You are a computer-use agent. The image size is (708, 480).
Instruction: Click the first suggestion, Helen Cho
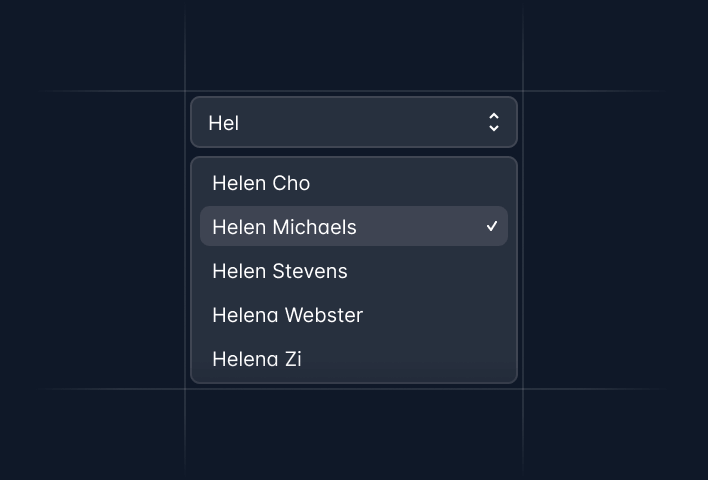(x=261, y=183)
